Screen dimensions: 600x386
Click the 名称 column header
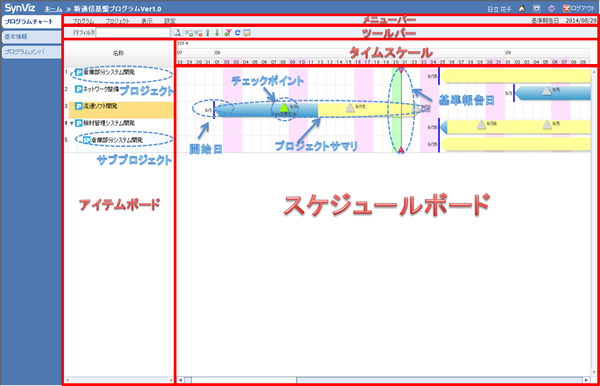119,53
